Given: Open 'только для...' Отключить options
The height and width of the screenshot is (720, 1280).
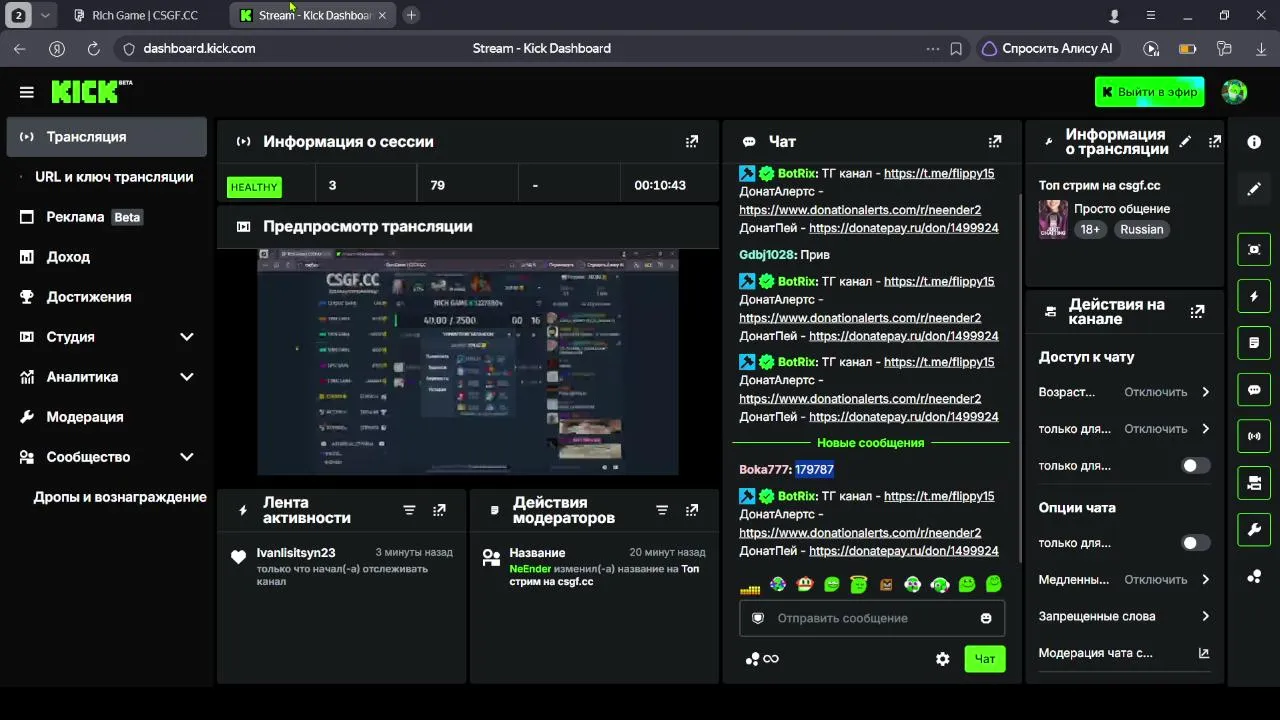Looking at the screenshot, I should 1124,429.
